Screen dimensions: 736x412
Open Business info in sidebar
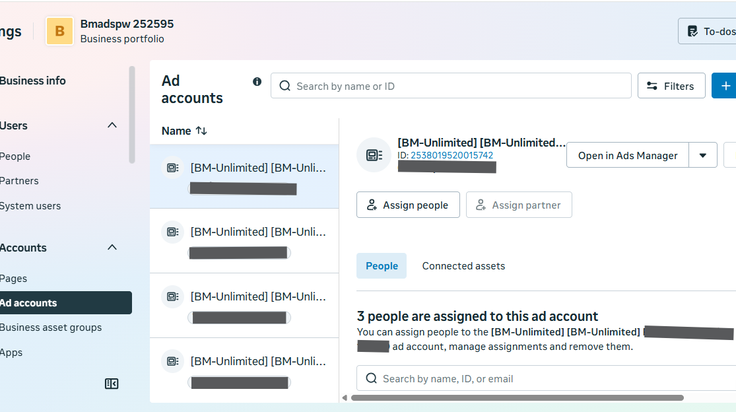(33, 81)
